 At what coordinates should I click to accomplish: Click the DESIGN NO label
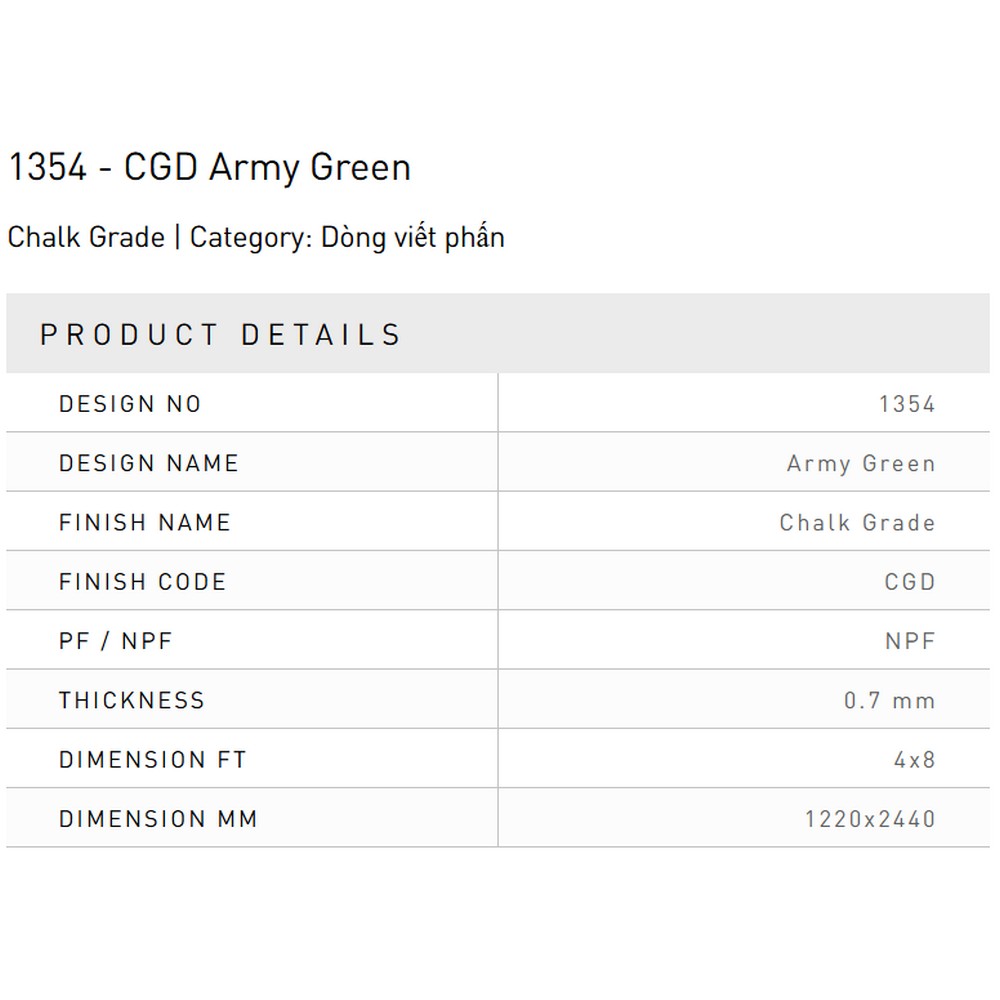pos(130,404)
